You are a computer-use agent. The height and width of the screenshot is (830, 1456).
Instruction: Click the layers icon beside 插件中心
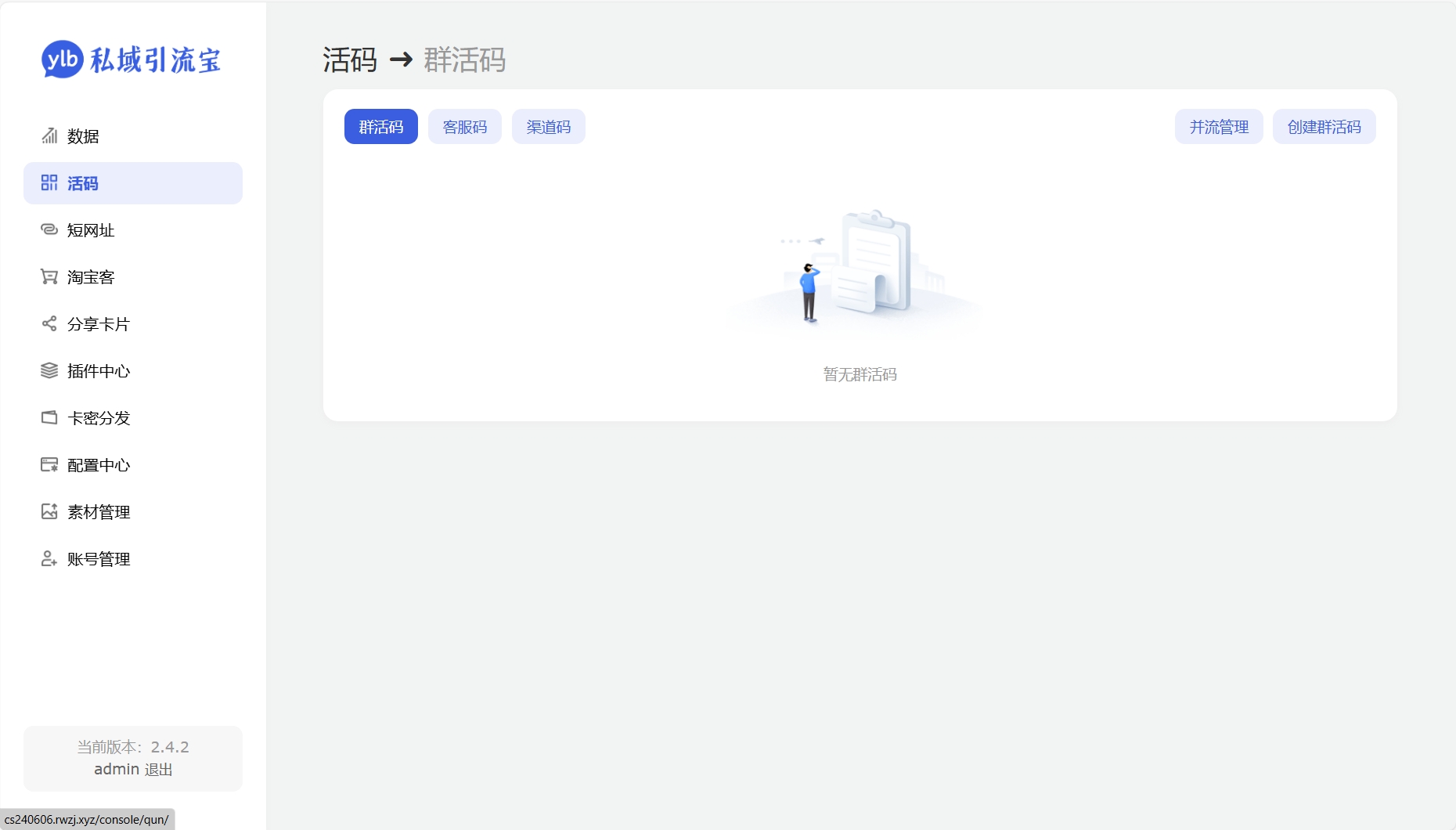pos(49,371)
